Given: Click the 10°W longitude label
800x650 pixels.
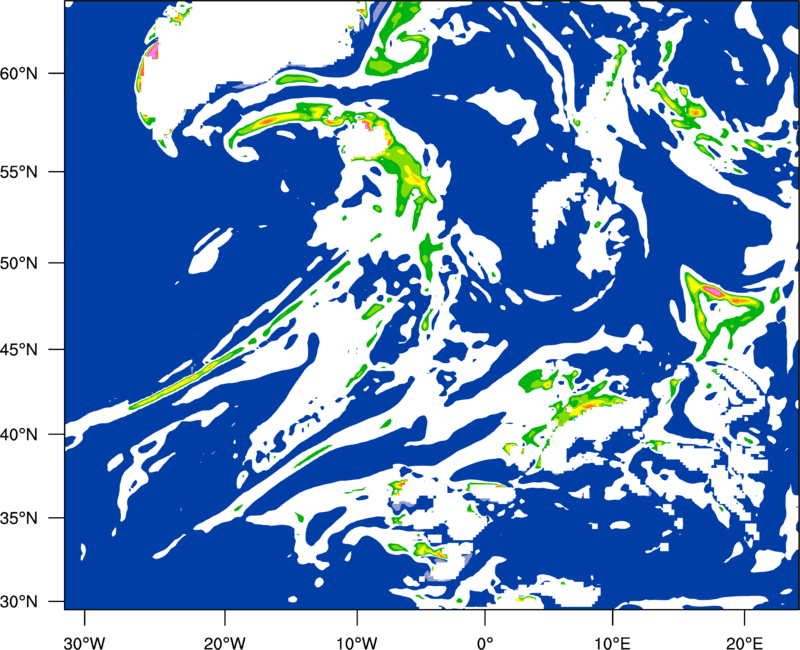Looking at the screenshot, I should [x=357, y=643].
